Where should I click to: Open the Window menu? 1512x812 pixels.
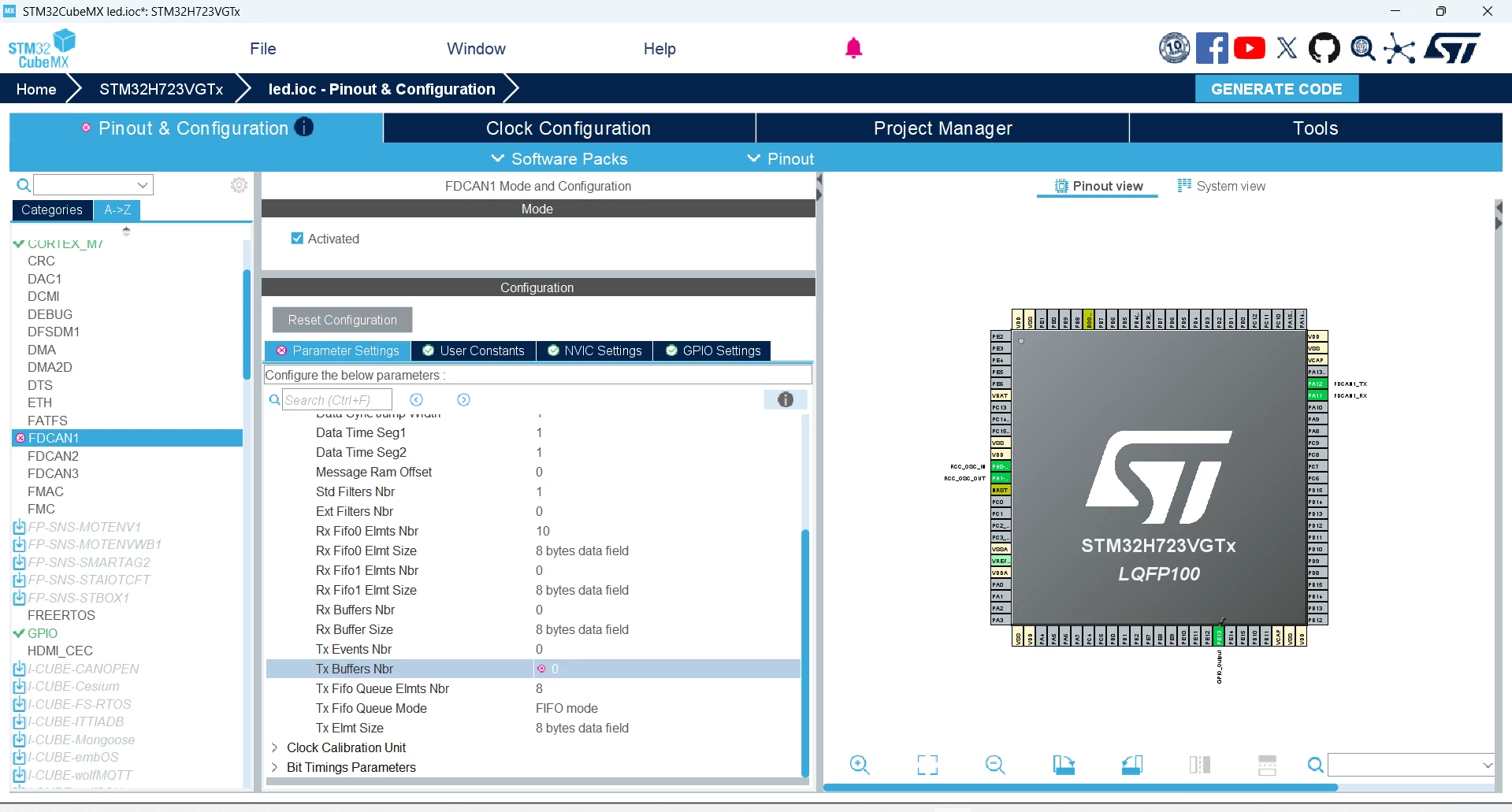(476, 49)
